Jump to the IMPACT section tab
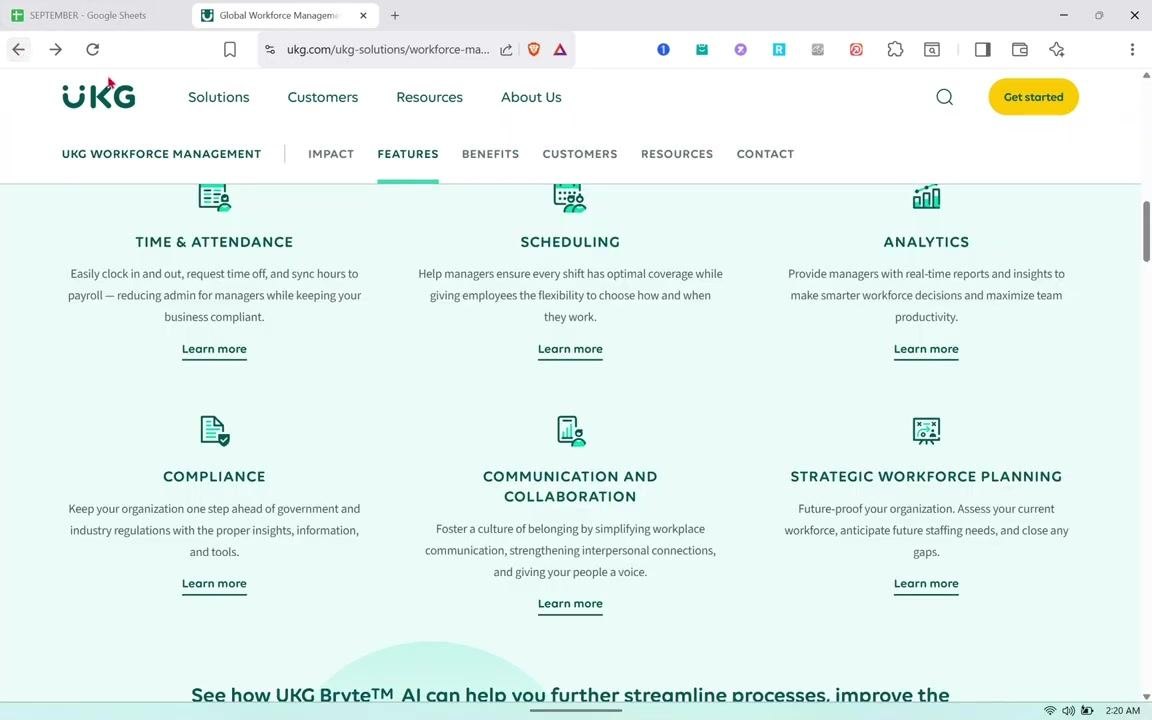The image size is (1152, 720). 331,154
